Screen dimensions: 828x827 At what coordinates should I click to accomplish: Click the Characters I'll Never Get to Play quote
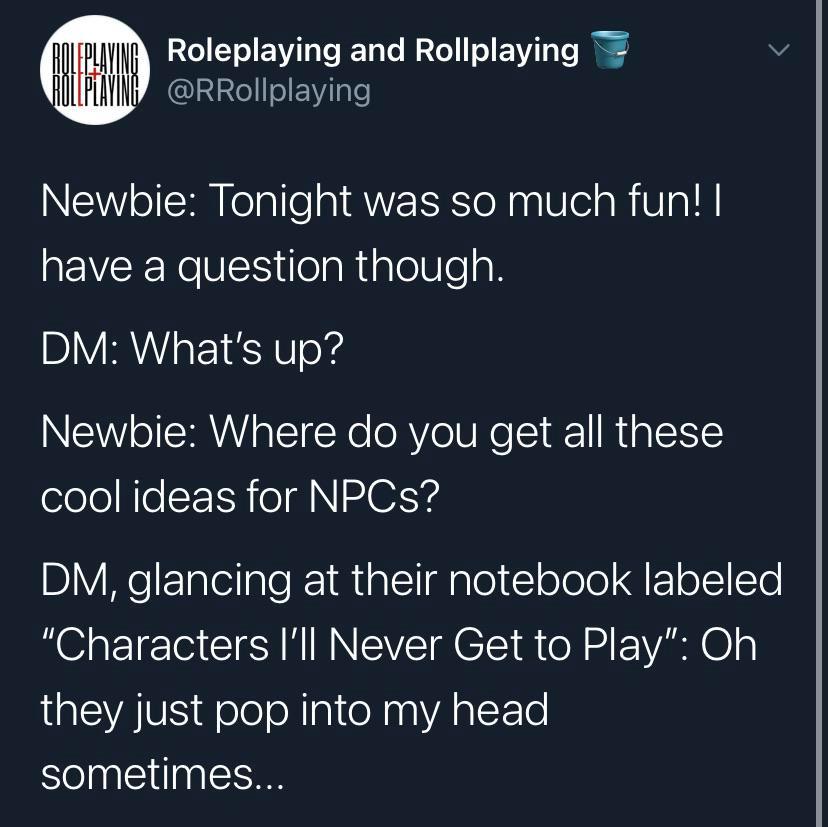click(x=400, y=643)
